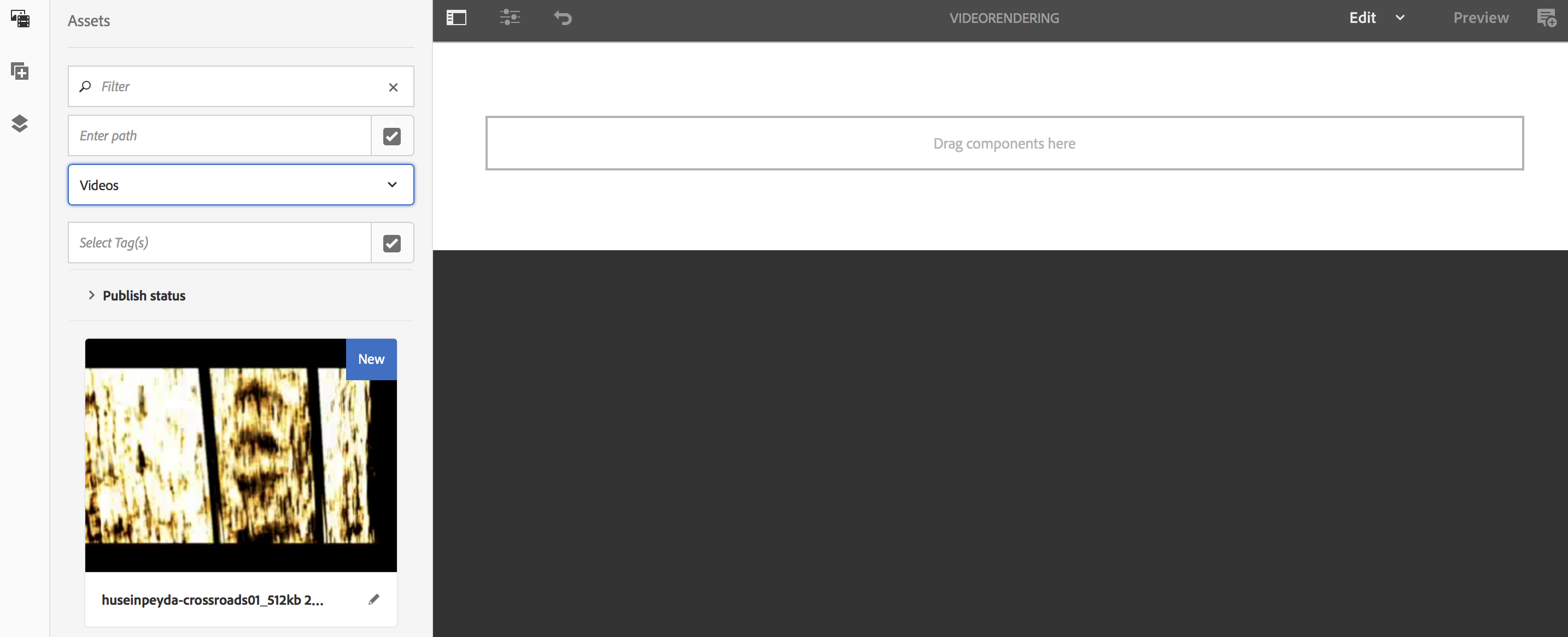Click the Annotate icon at top right
The image size is (1568, 637).
coord(1546,18)
